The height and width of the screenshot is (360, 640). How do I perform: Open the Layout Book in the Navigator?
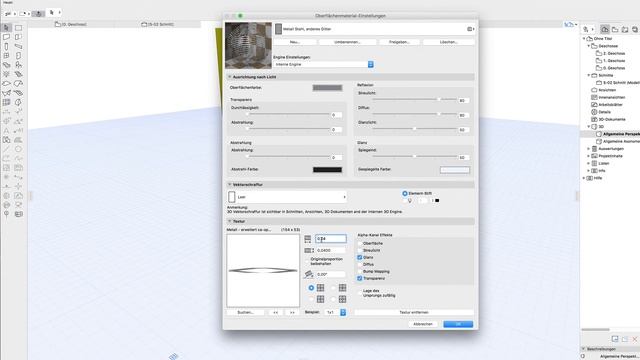click(625, 29)
